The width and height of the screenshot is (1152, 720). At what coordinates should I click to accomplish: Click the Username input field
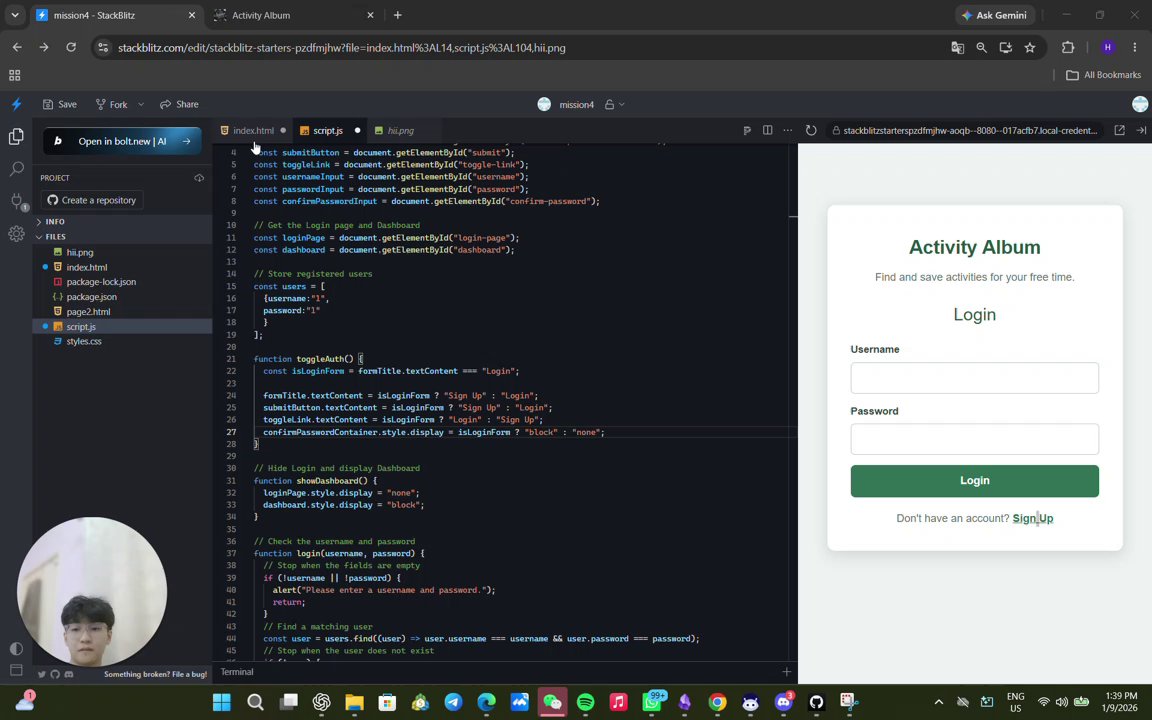[974, 378]
